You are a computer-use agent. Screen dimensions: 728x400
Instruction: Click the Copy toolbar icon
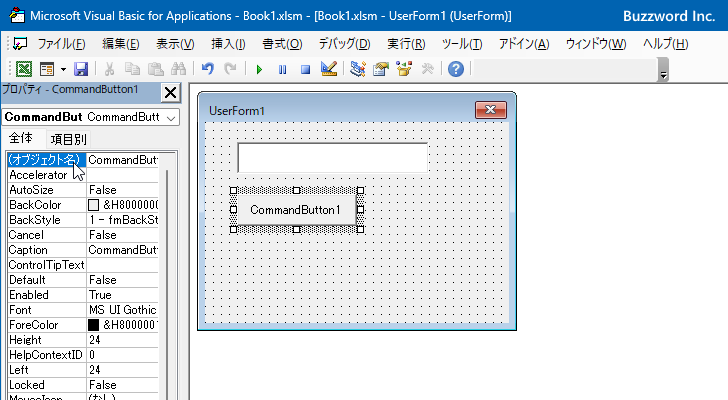point(132,69)
